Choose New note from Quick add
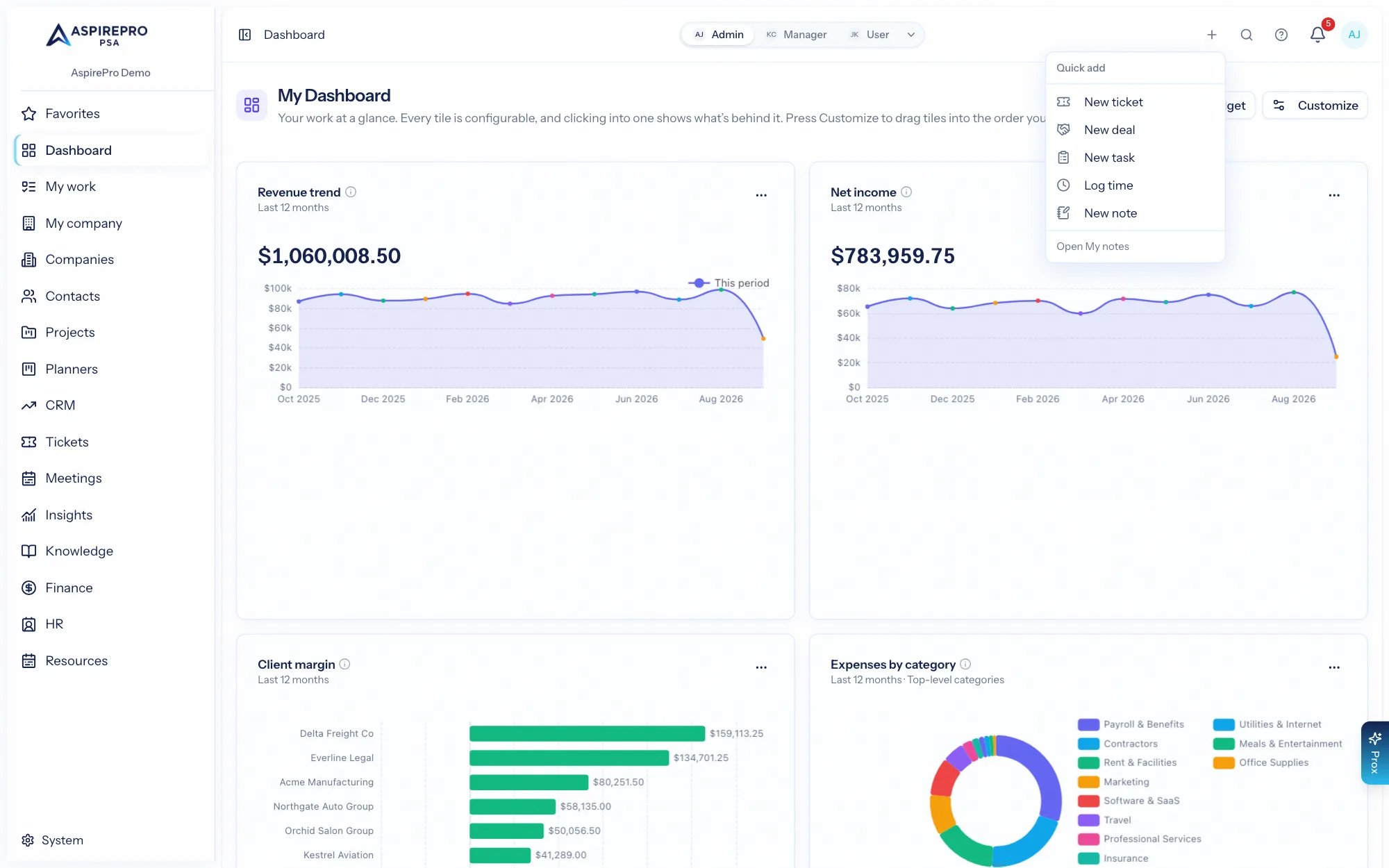The width and height of the screenshot is (1389, 868). [1135, 213]
